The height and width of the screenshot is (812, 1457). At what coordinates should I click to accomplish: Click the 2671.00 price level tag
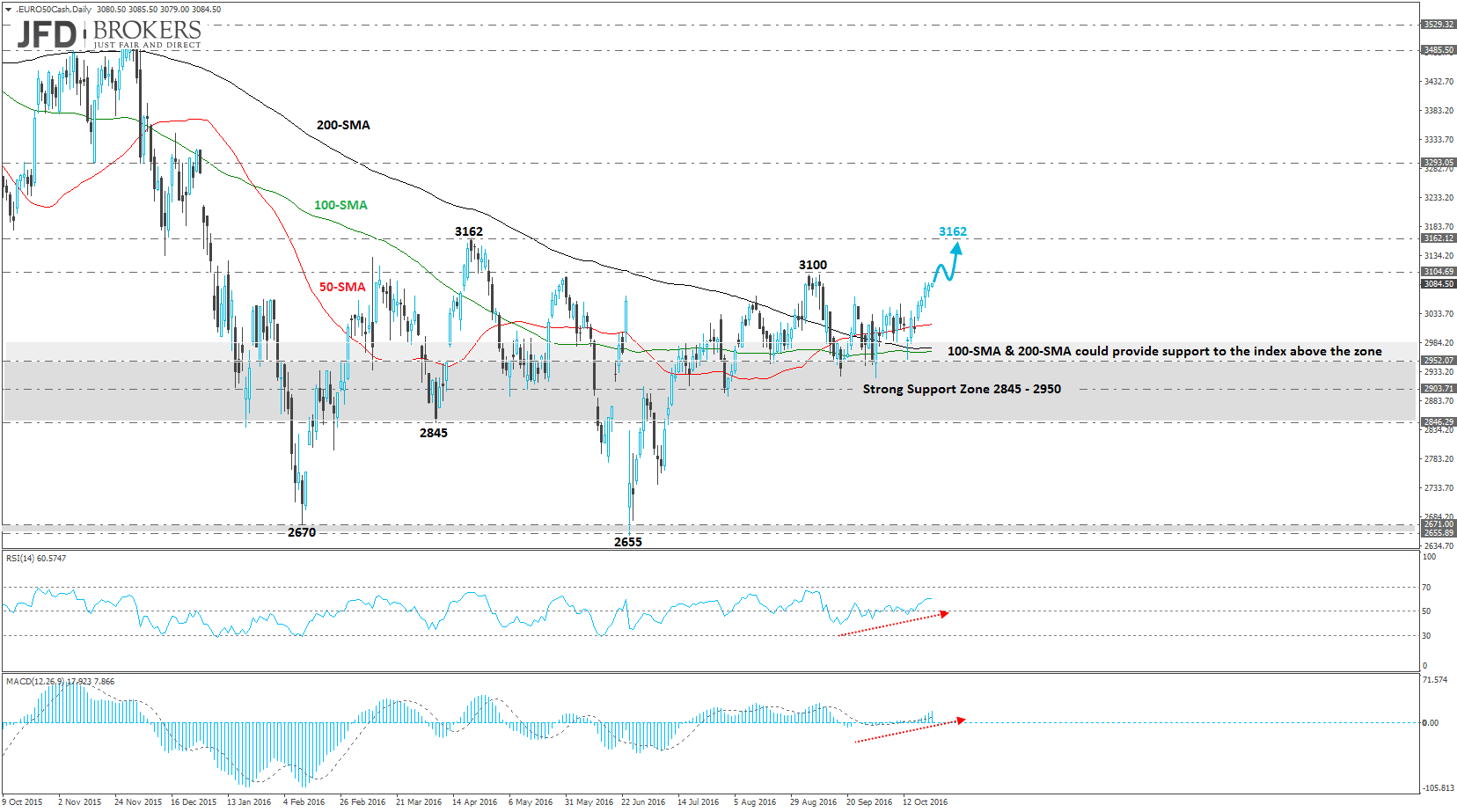pyautogui.click(x=1439, y=524)
